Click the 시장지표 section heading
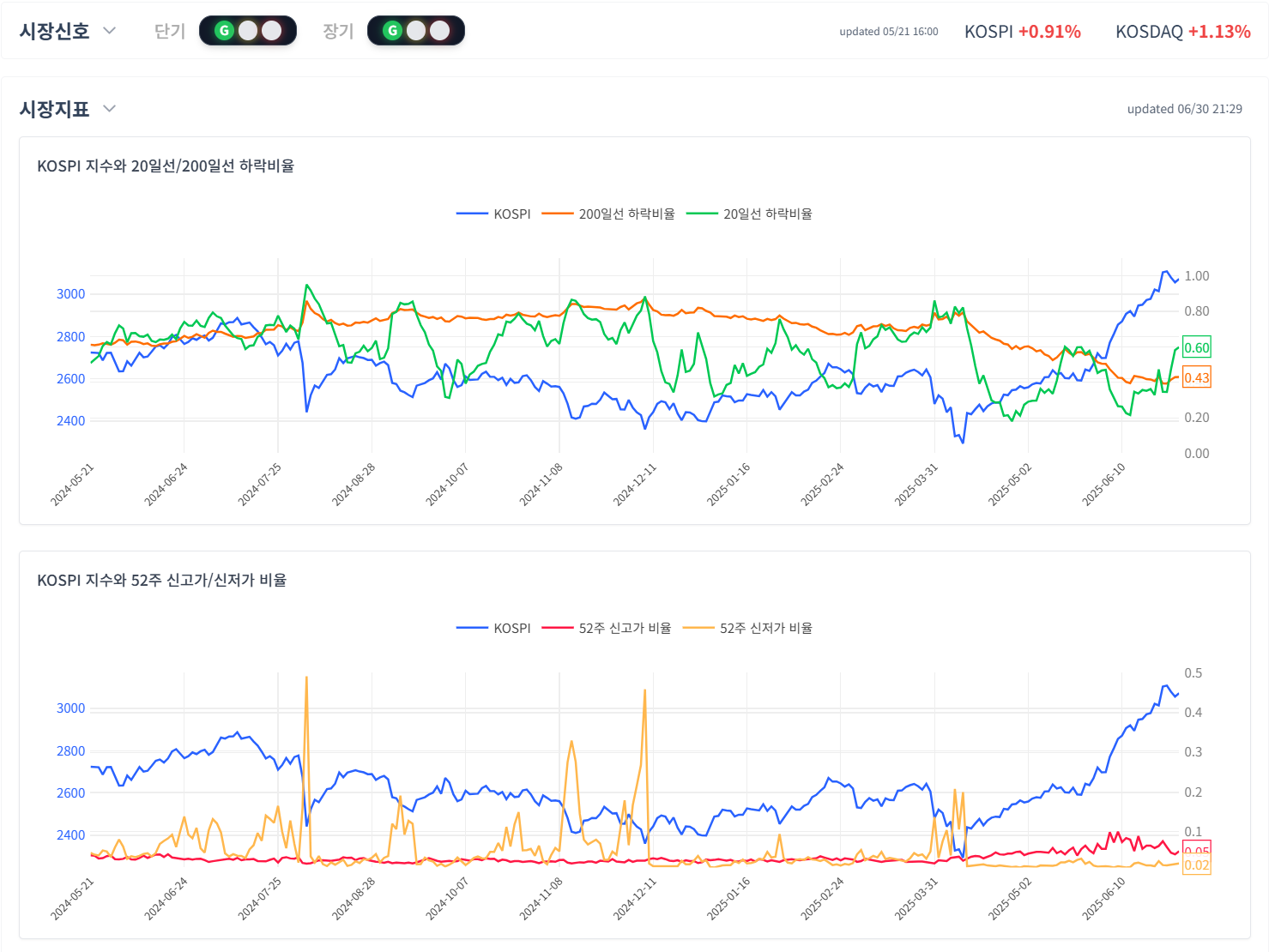This screenshot has height=952, width=1269. (x=55, y=109)
